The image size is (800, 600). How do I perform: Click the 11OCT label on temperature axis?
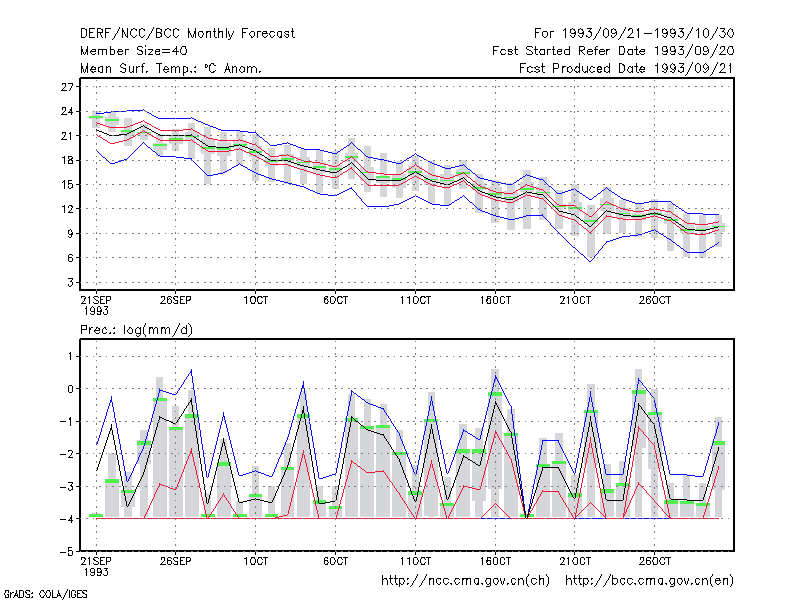[415, 300]
